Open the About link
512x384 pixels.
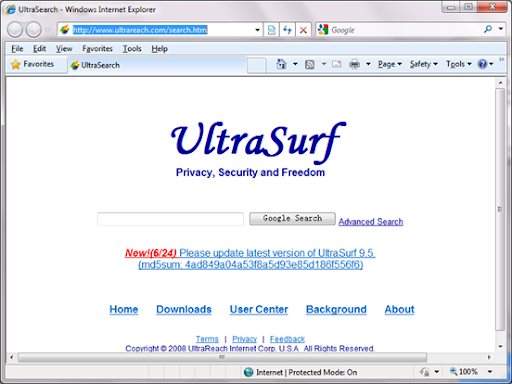click(x=399, y=309)
